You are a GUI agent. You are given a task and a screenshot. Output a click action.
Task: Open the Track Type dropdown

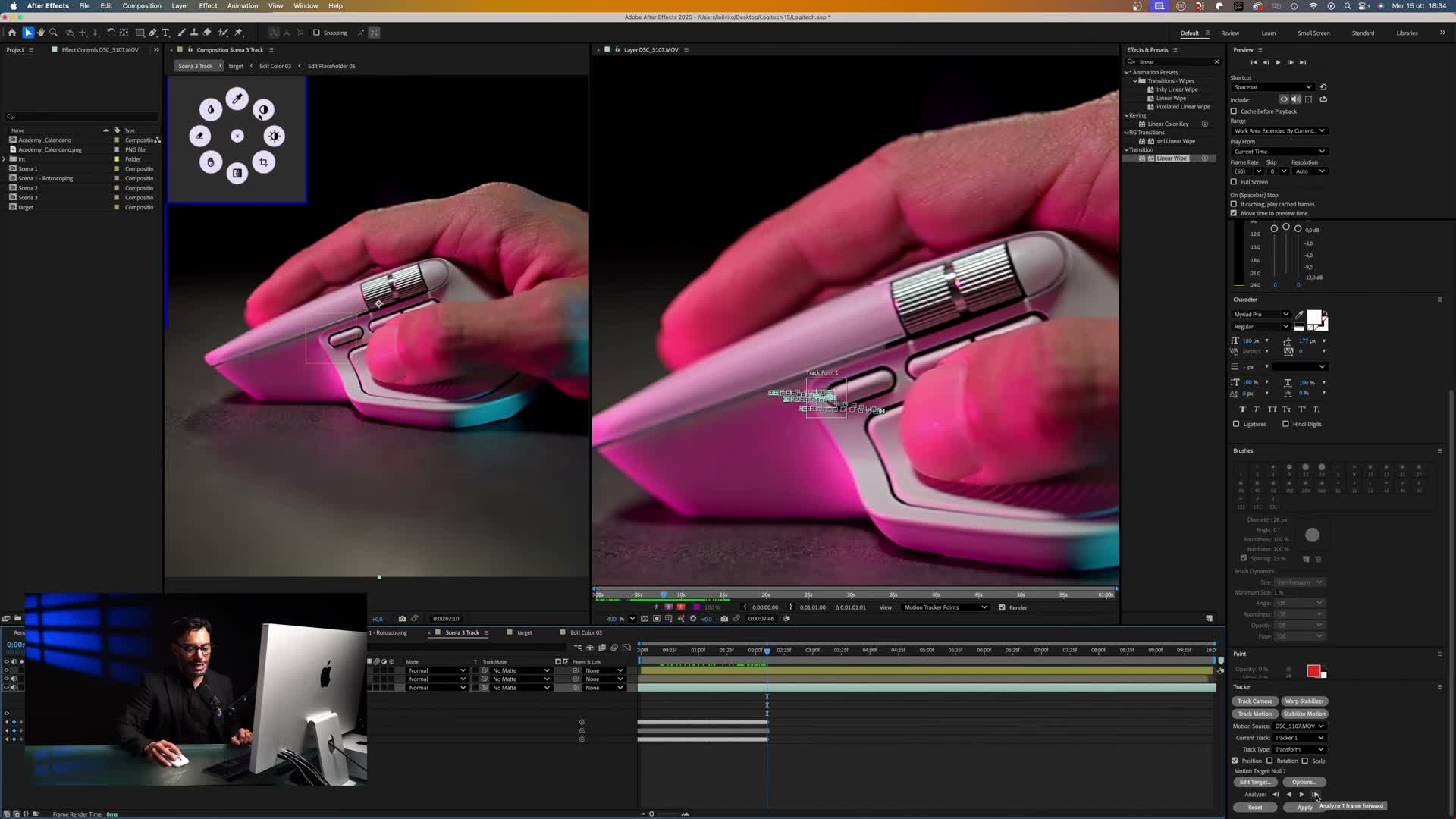[1299, 749]
